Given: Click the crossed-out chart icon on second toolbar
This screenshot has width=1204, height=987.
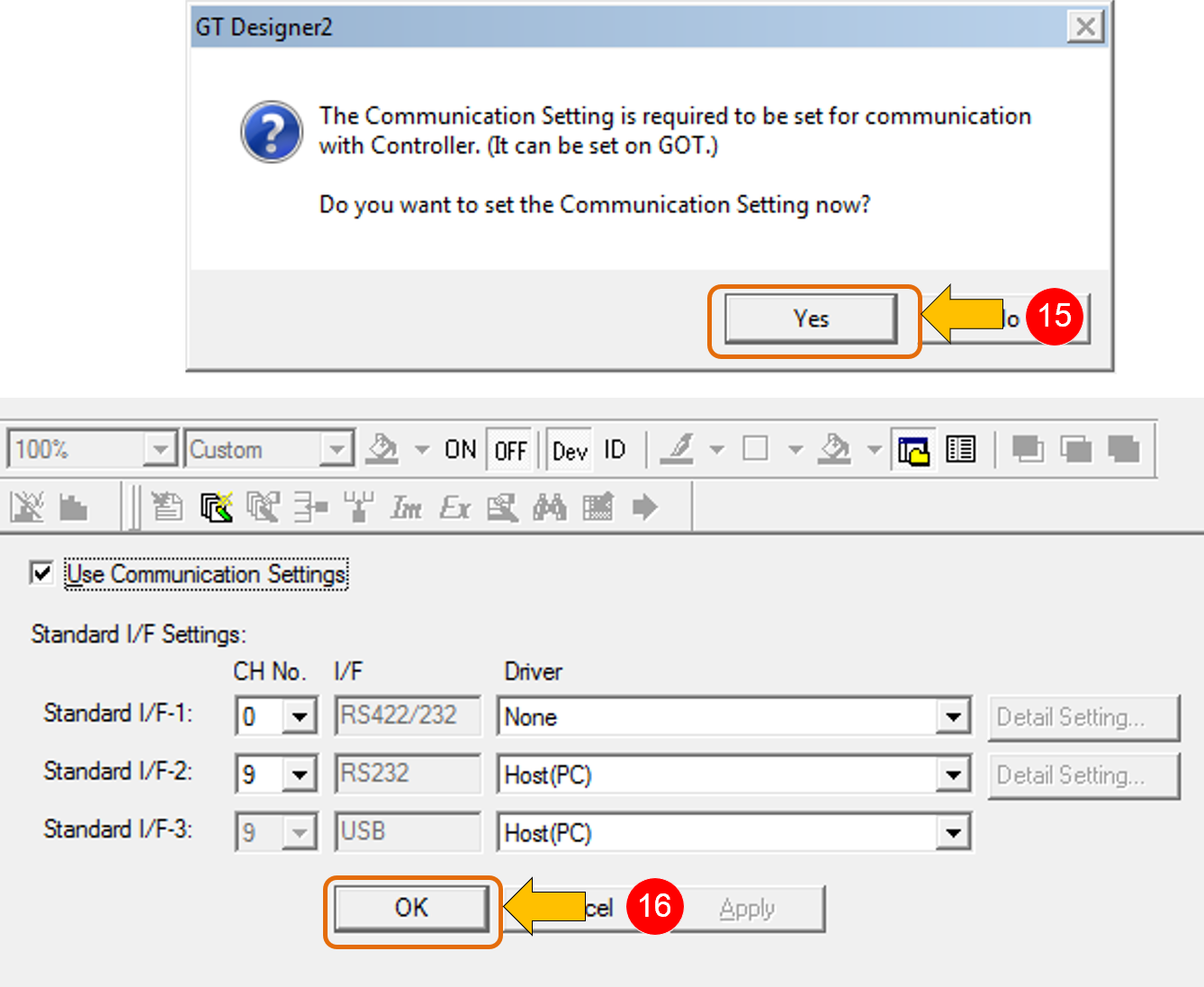Looking at the screenshot, I should click(x=27, y=507).
